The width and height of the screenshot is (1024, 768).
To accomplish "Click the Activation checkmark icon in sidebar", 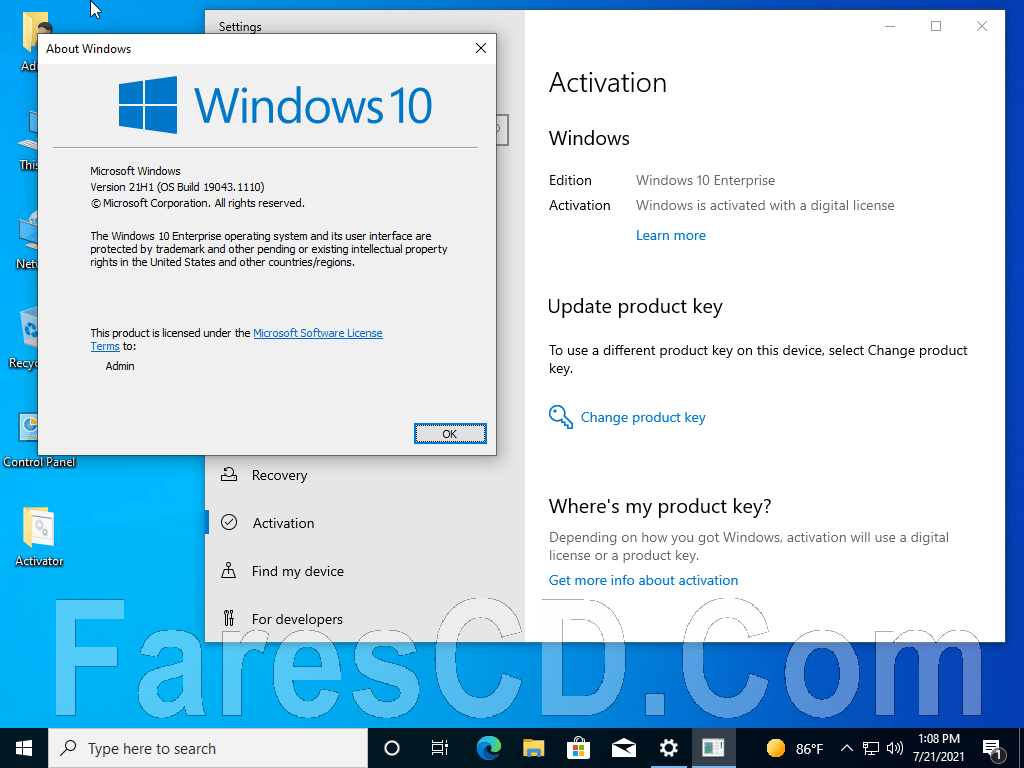I will [x=229, y=522].
